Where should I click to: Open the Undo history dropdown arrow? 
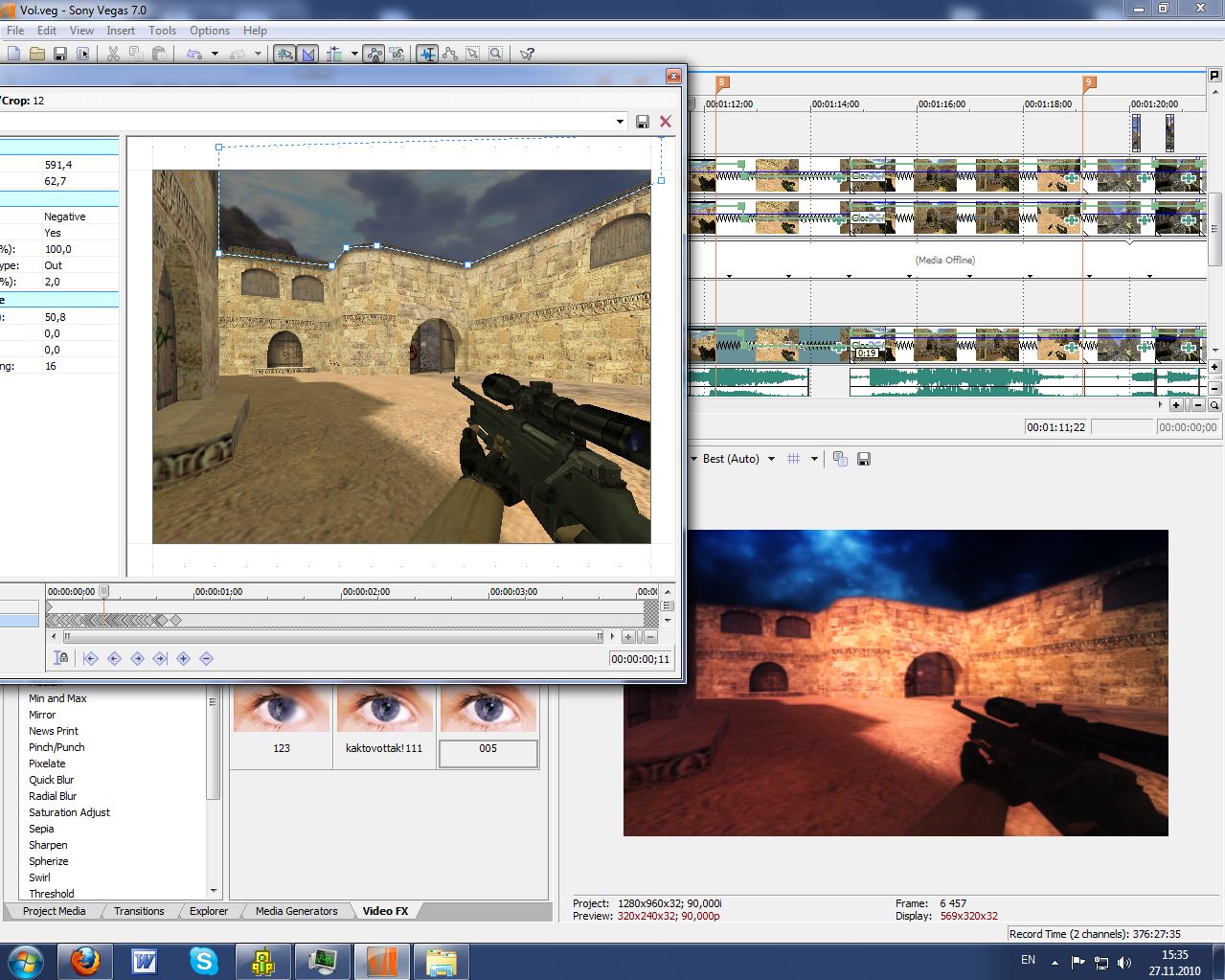click(215, 55)
